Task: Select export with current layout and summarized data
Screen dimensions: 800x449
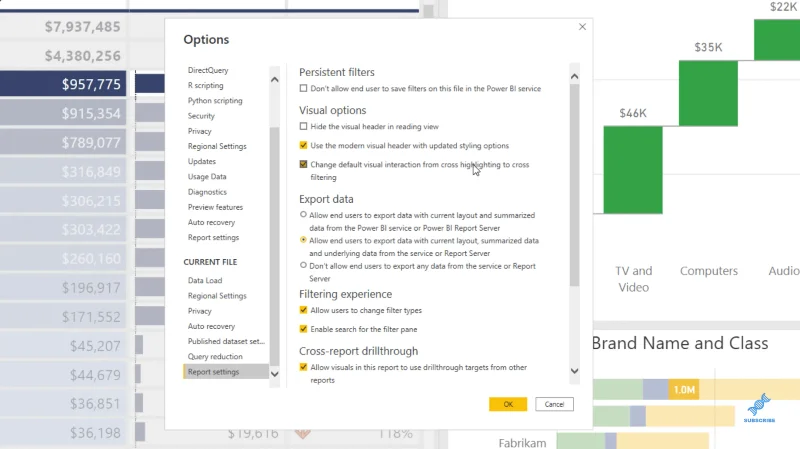Action: pos(303,215)
